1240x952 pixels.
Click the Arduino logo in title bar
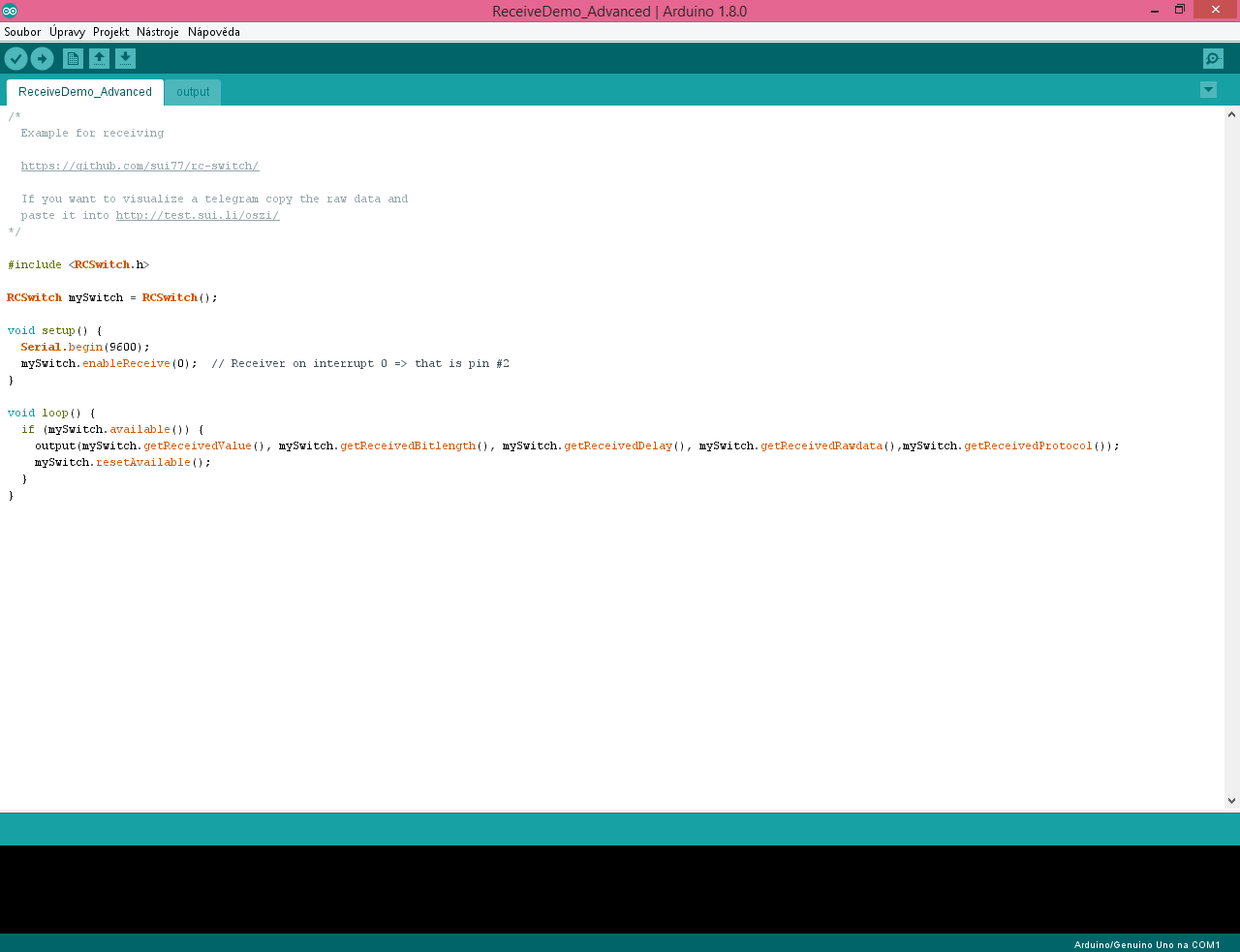pyautogui.click(x=10, y=11)
